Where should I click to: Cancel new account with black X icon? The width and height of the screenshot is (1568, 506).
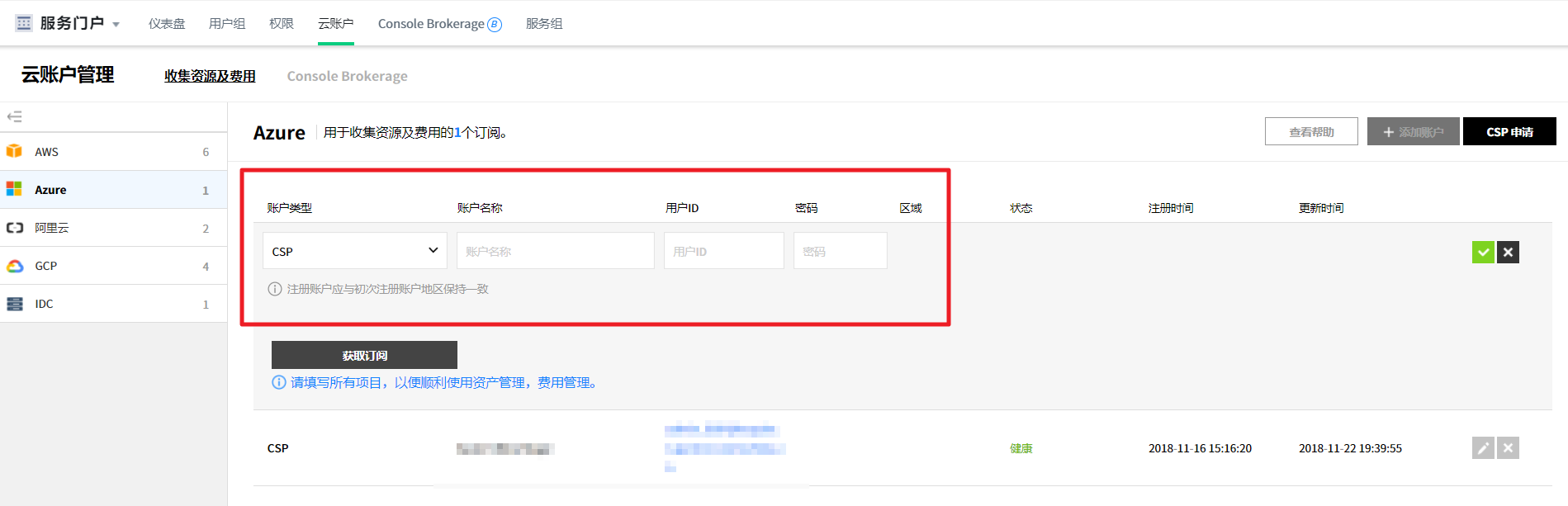point(1508,252)
